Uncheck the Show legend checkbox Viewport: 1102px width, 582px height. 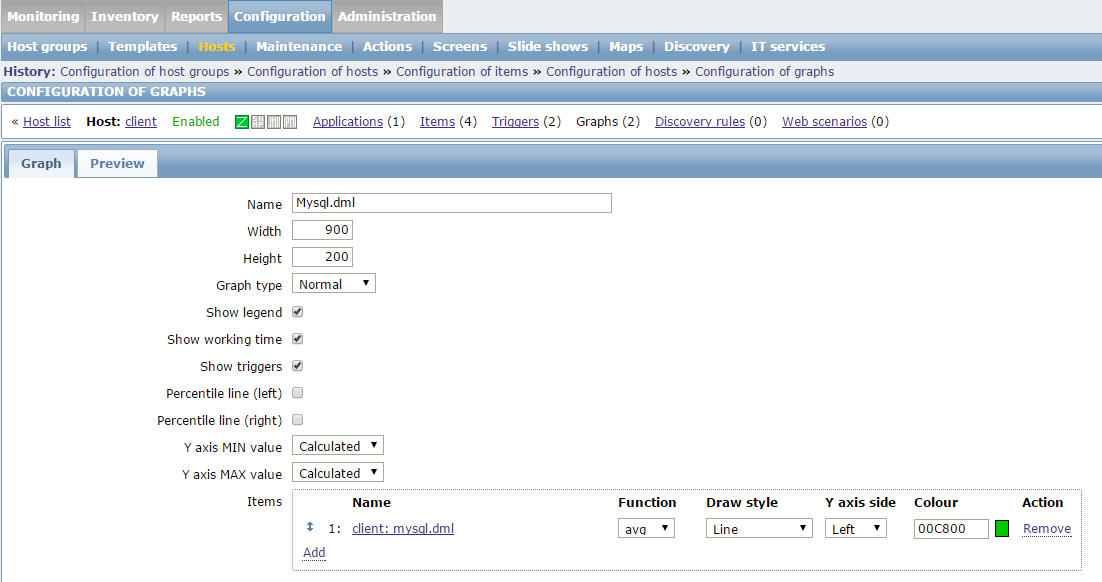(x=297, y=312)
